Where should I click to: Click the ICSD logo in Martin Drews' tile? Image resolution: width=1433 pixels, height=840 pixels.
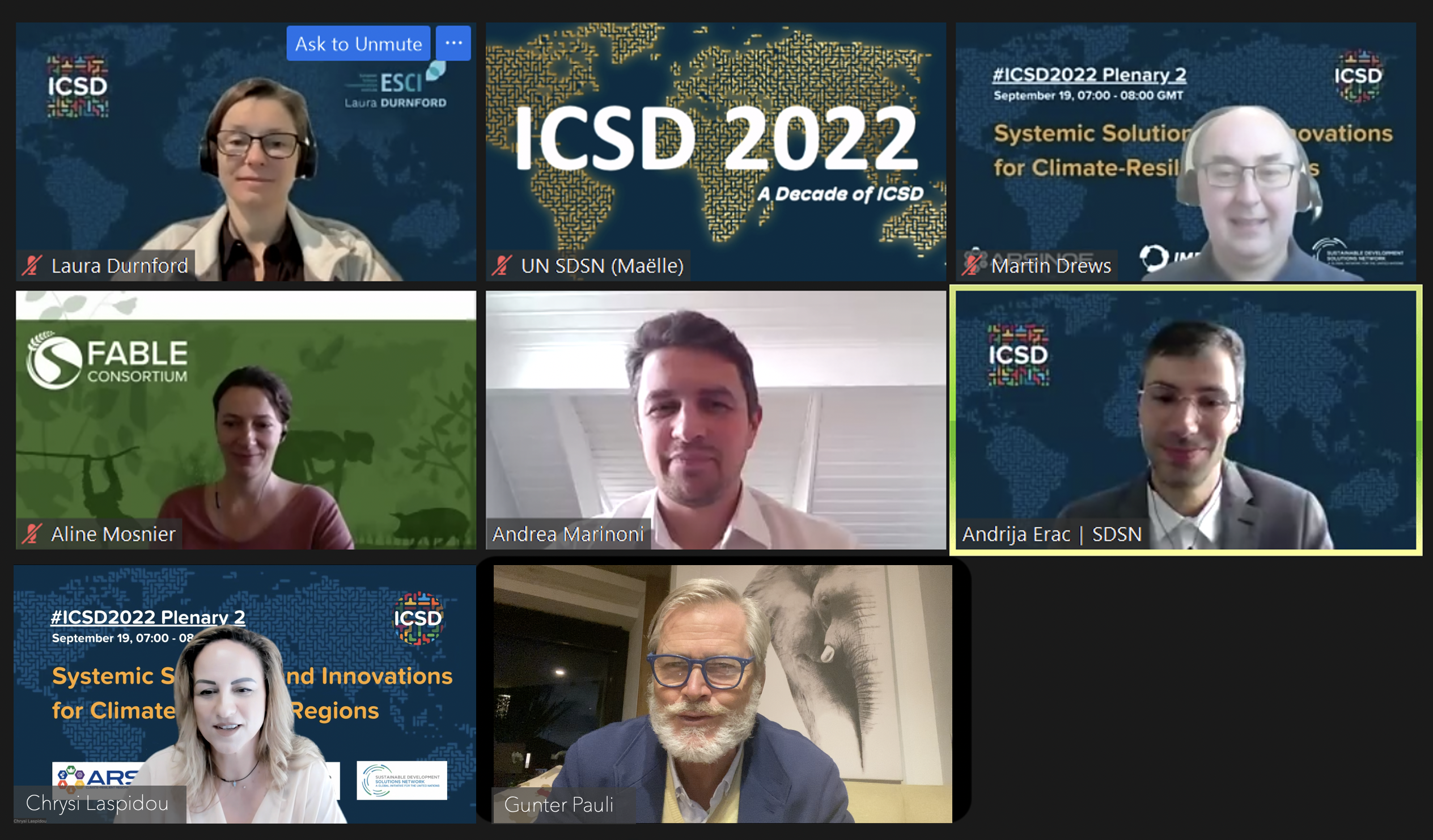click(1358, 76)
